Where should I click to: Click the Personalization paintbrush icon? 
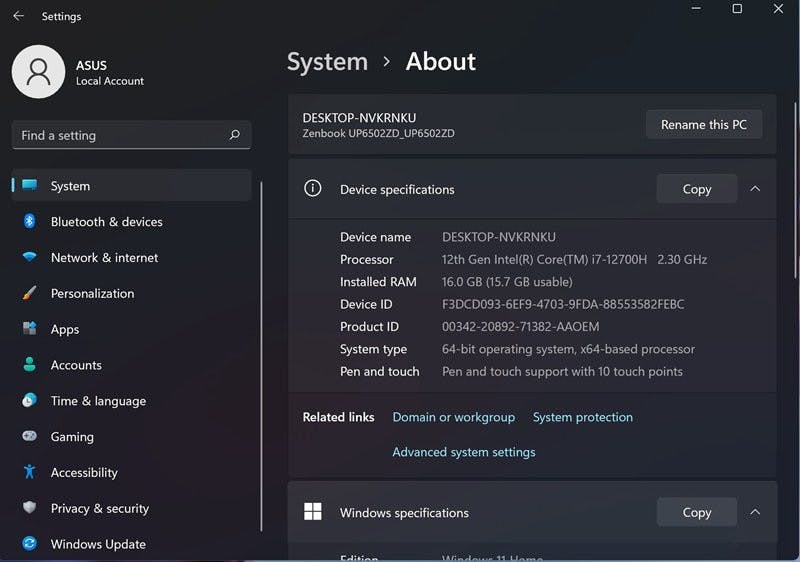click(30, 293)
